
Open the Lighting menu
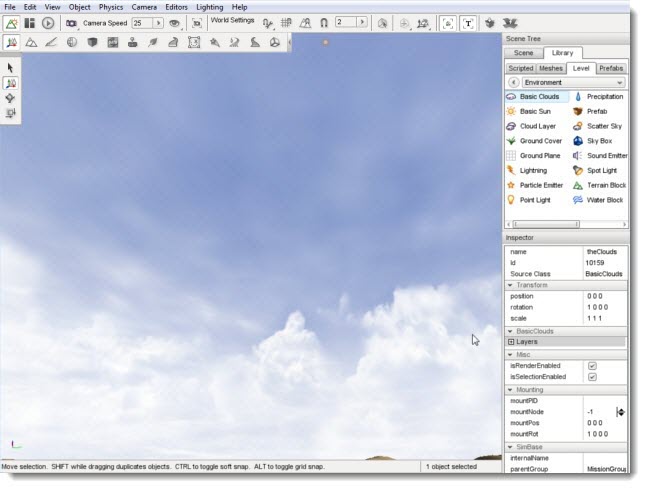210,7
